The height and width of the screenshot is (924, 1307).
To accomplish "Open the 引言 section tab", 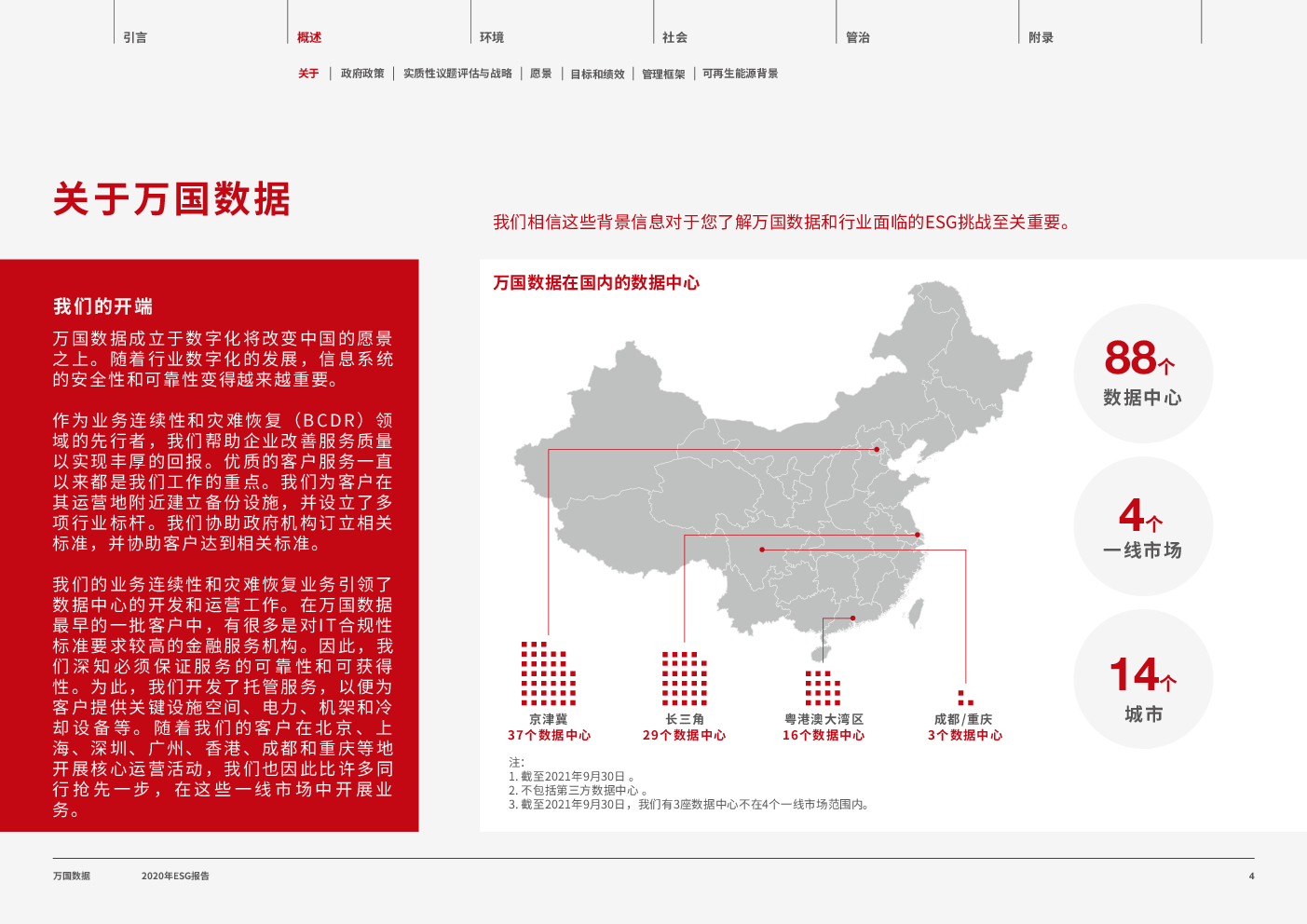I will [x=135, y=37].
